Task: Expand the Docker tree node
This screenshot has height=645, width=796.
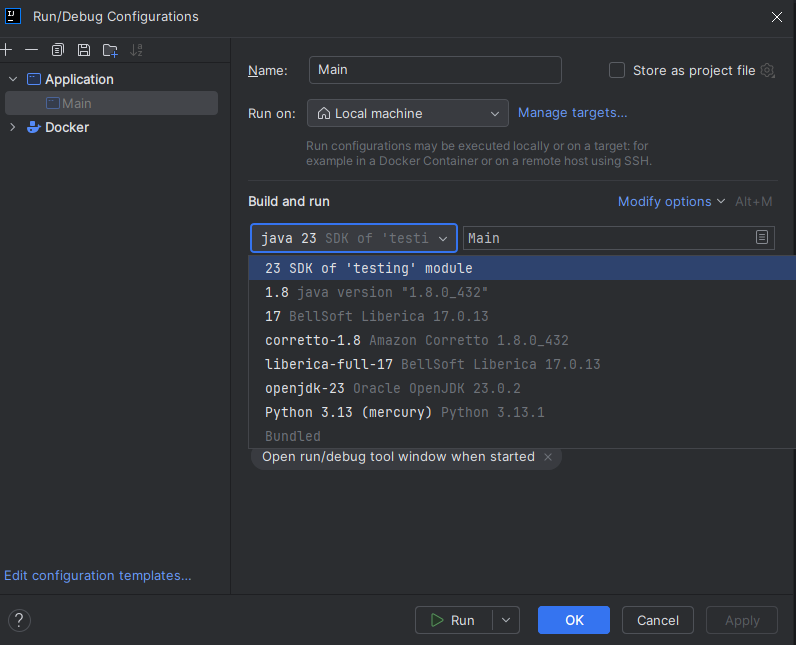Action: [x=13, y=127]
